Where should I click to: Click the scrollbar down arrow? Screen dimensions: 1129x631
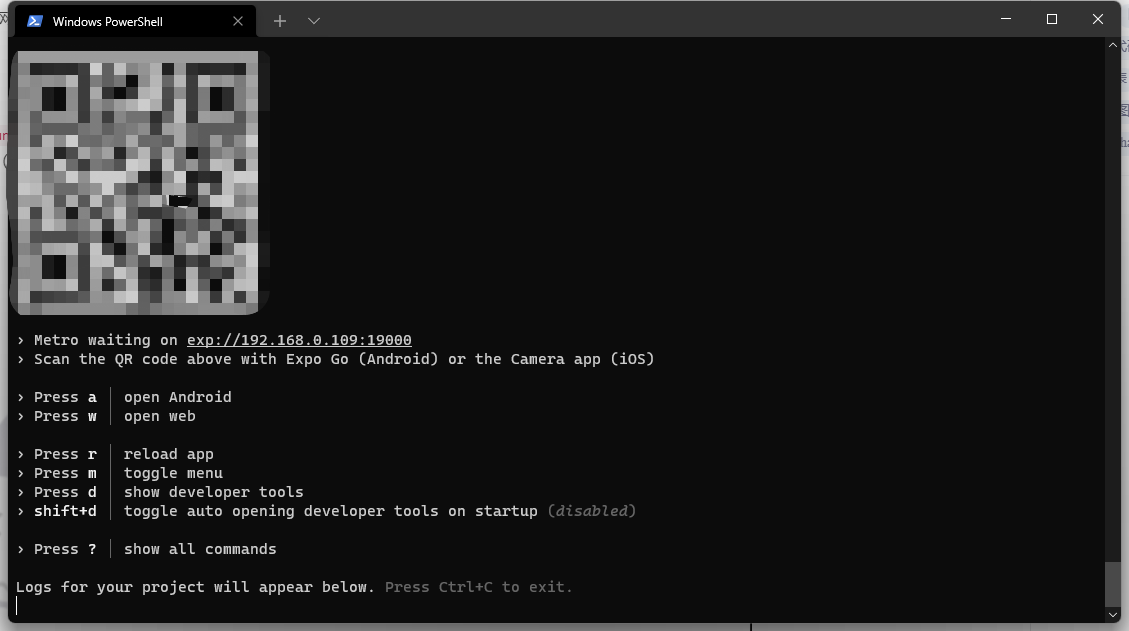coord(1113,614)
